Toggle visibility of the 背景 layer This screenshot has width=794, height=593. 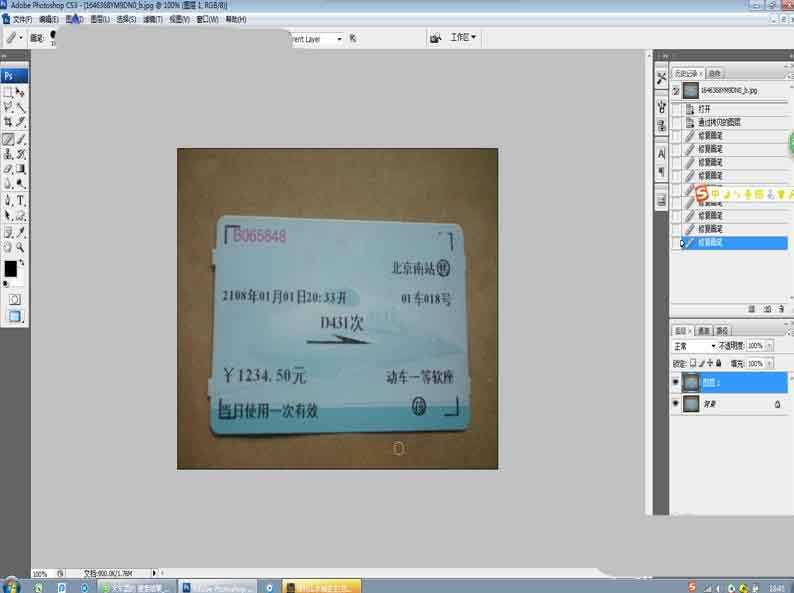675,404
